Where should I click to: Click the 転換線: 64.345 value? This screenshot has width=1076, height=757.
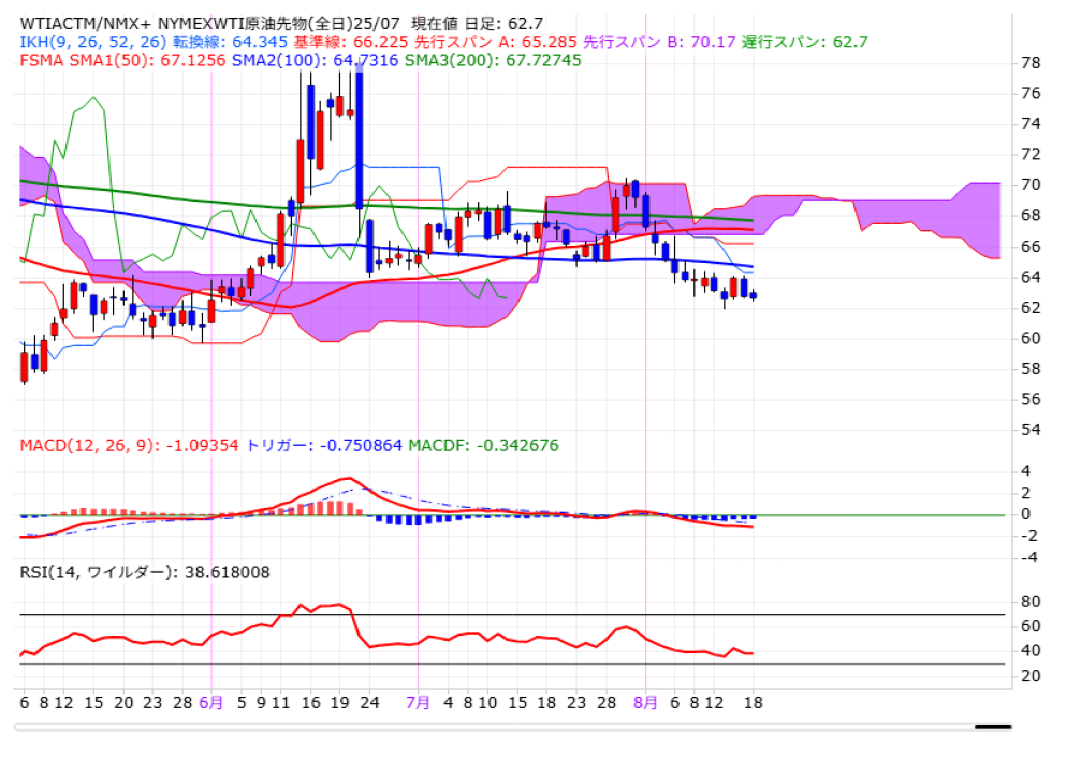(x=230, y=42)
